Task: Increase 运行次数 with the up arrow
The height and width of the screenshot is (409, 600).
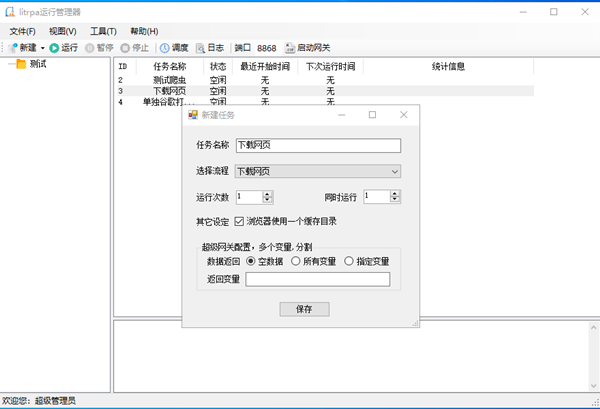Action: coord(267,193)
